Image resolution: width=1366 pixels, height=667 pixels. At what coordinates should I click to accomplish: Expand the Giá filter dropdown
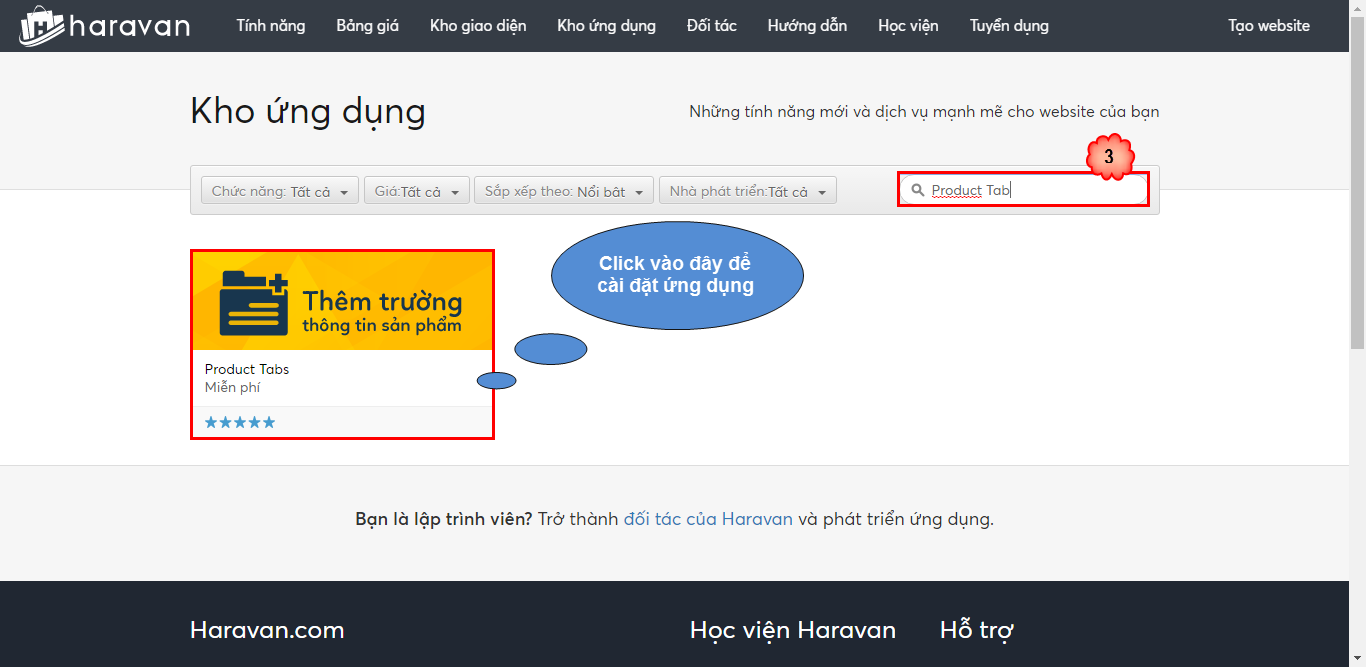pyautogui.click(x=416, y=191)
